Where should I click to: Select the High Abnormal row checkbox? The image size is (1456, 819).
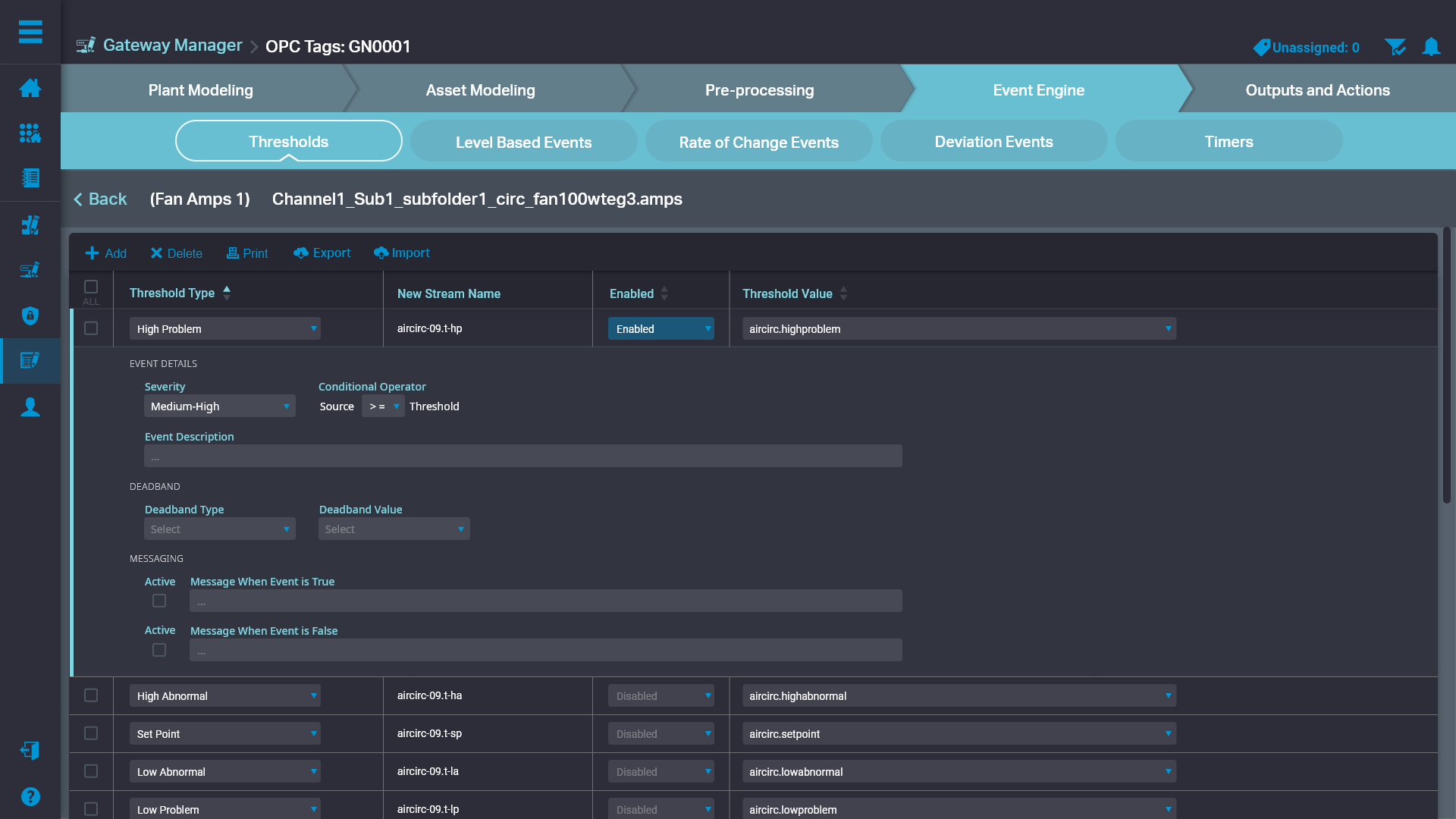coord(91,695)
